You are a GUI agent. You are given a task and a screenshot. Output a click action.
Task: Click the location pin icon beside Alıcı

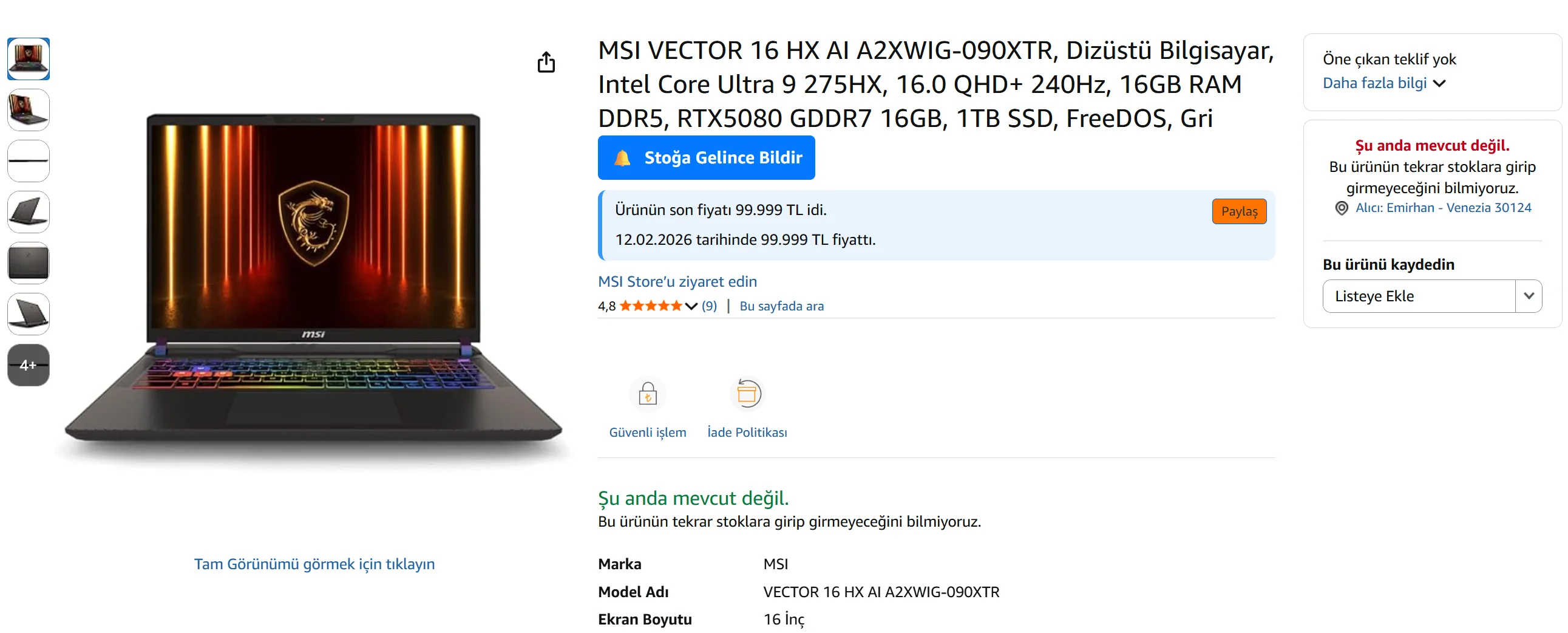click(1341, 208)
